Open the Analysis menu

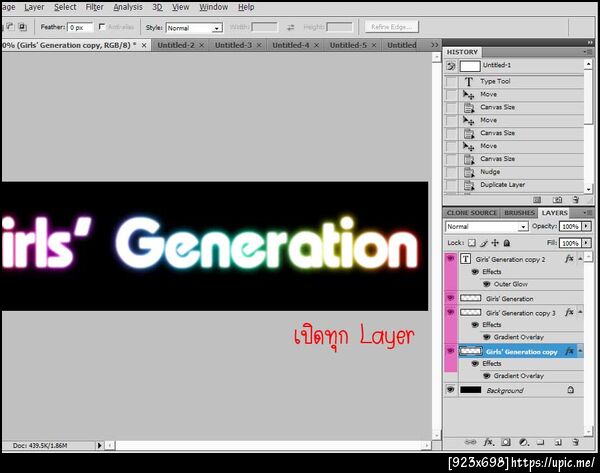coord(128,7)
